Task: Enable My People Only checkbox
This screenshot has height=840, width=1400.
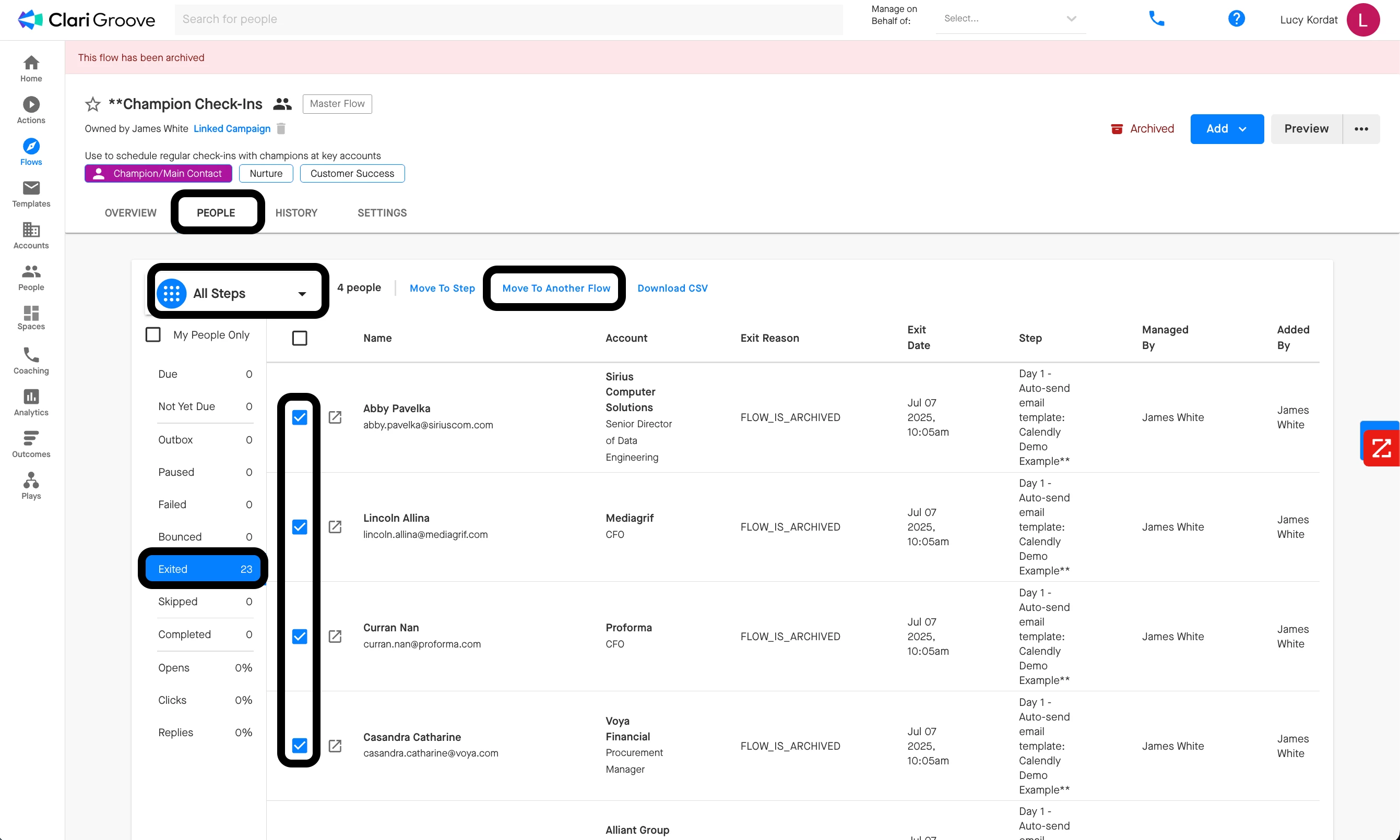Action: (x=153, y=334)
